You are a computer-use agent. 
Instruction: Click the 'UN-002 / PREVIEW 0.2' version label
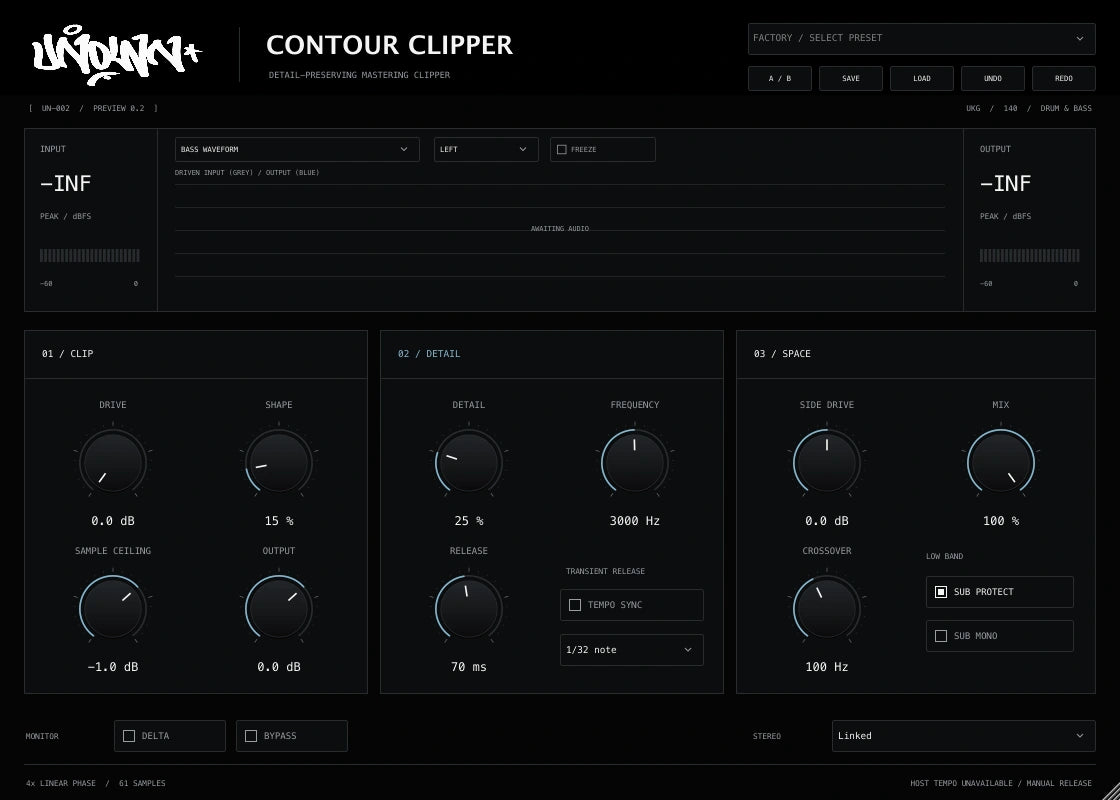coord(93,109)
